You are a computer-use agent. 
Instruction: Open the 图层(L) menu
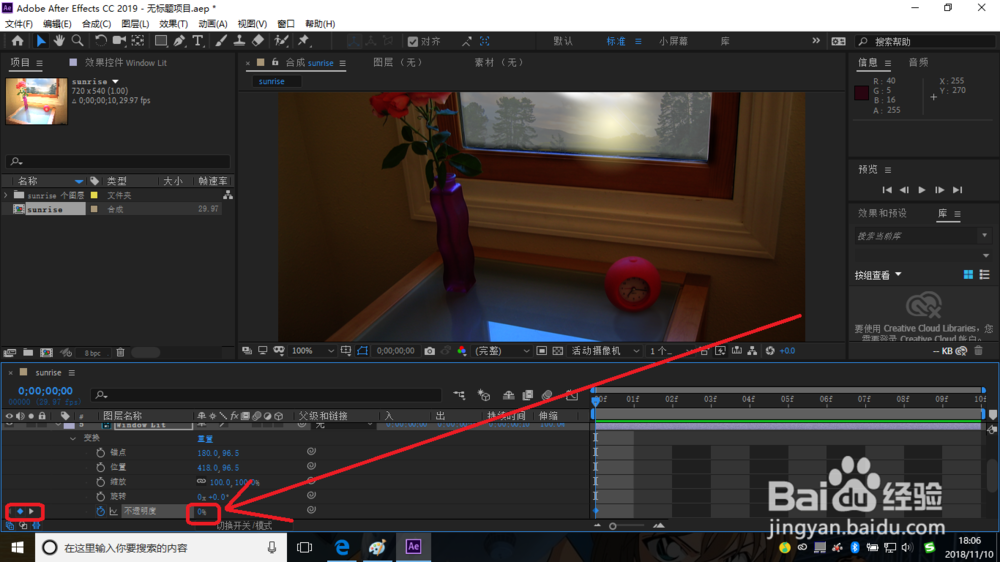pos(135,24)
